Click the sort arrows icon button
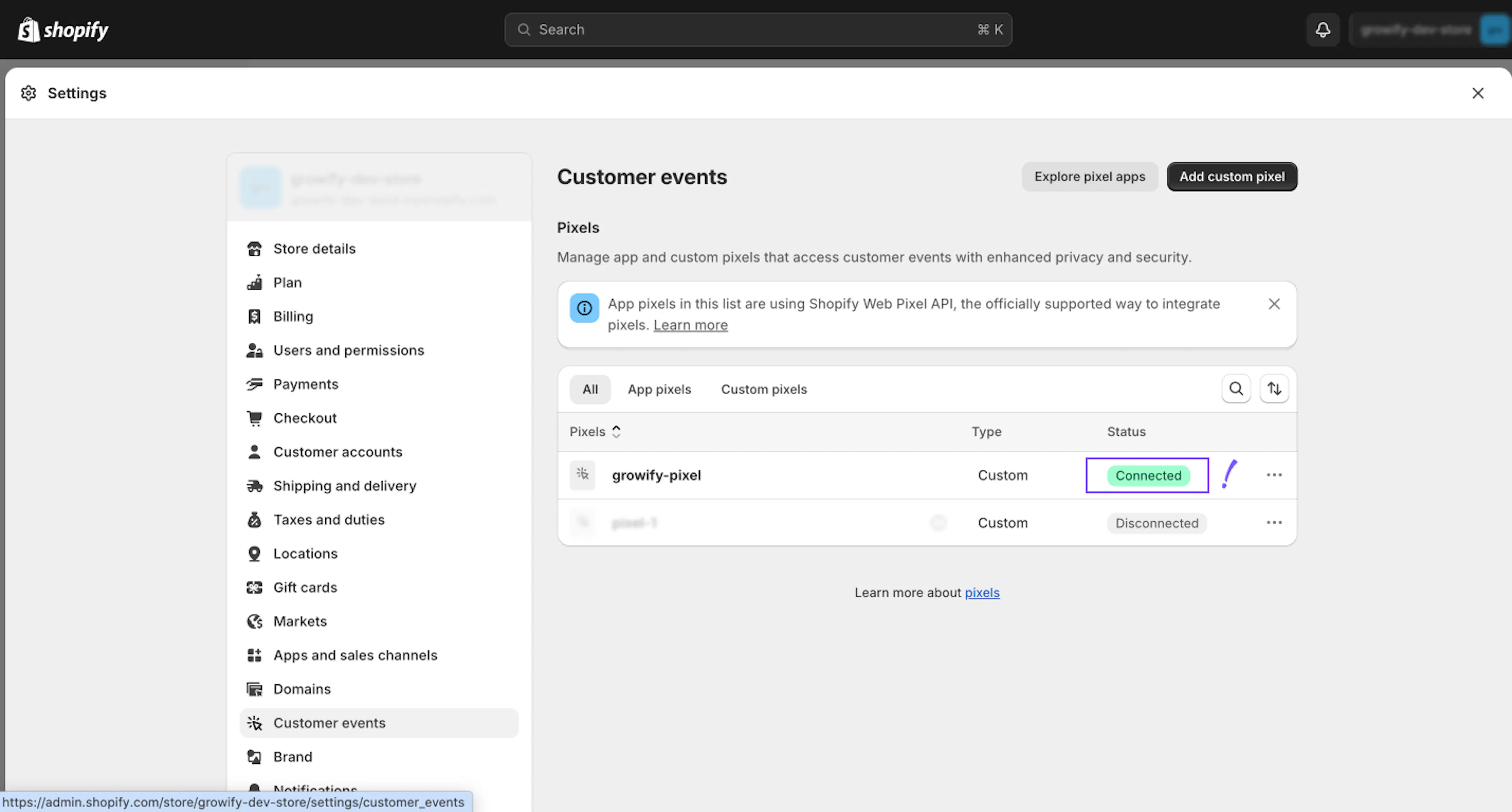The image size is (1512, 812). tap(1274, 389)
